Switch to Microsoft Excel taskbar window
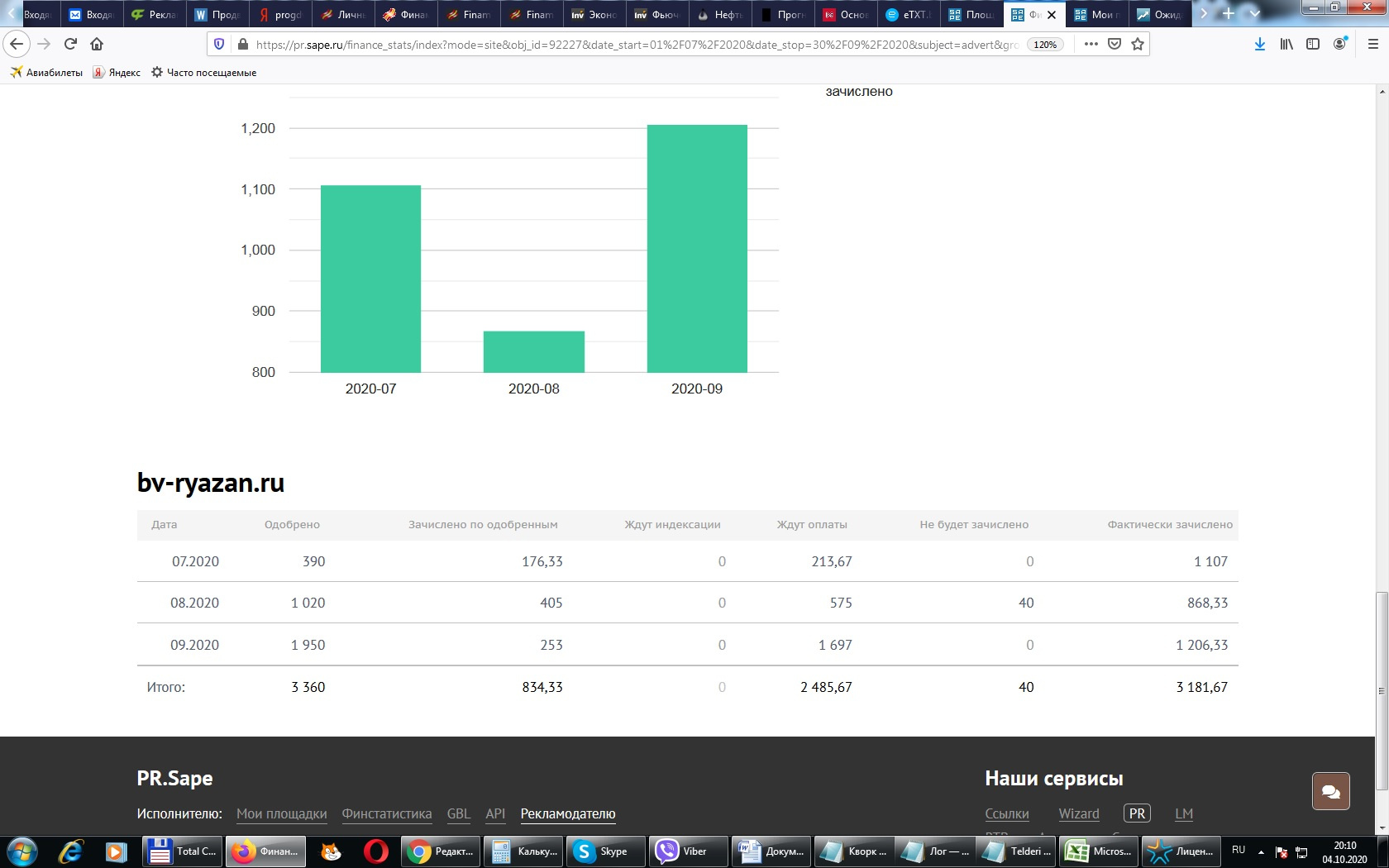 point(1099,851)
